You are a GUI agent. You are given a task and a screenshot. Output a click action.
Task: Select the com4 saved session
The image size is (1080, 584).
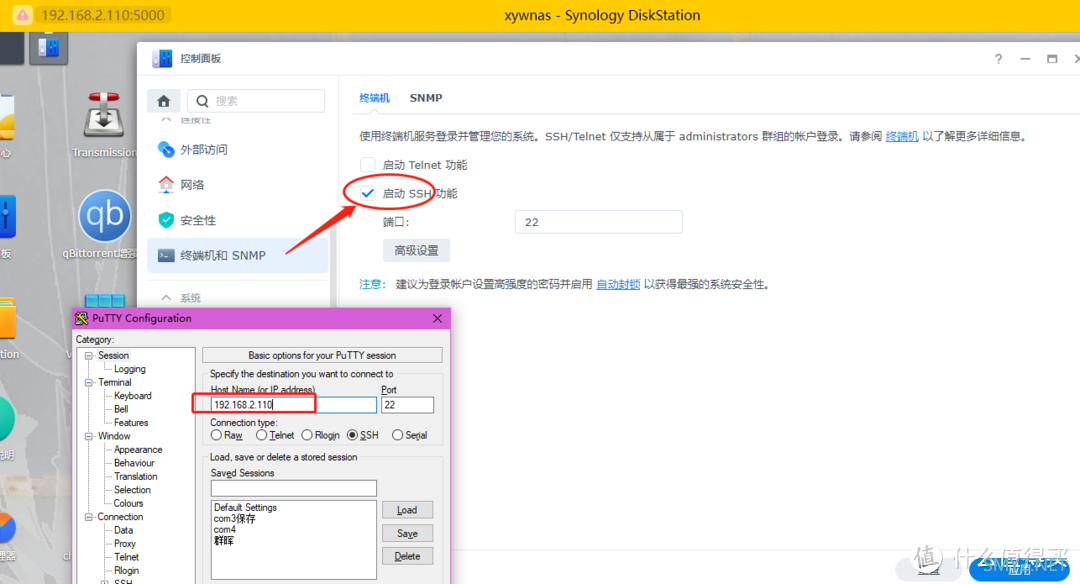[225, 530]
